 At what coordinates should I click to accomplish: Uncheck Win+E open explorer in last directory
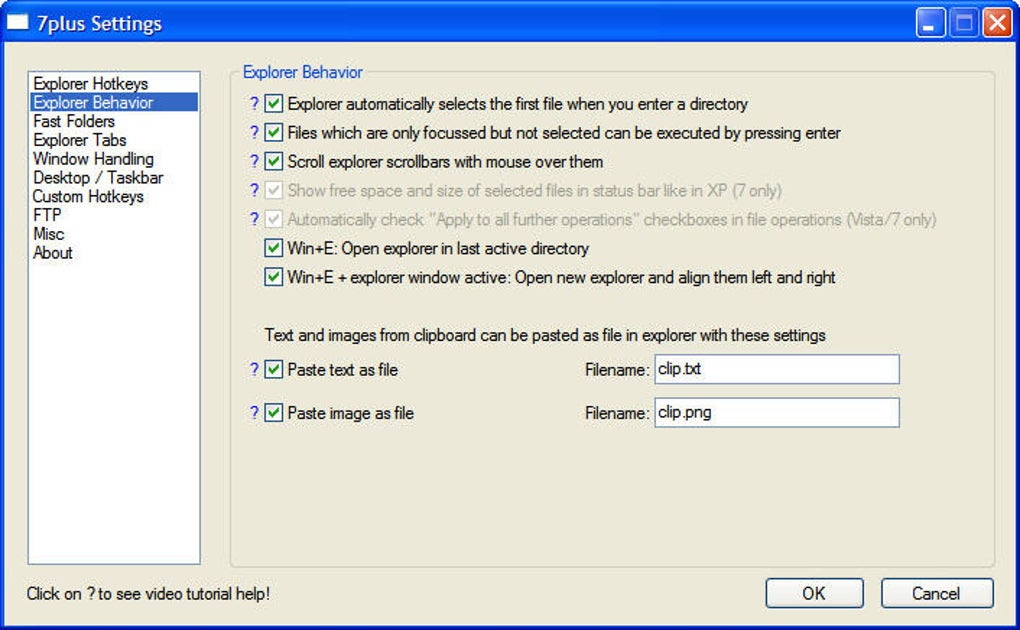click(x=274, y=249)
